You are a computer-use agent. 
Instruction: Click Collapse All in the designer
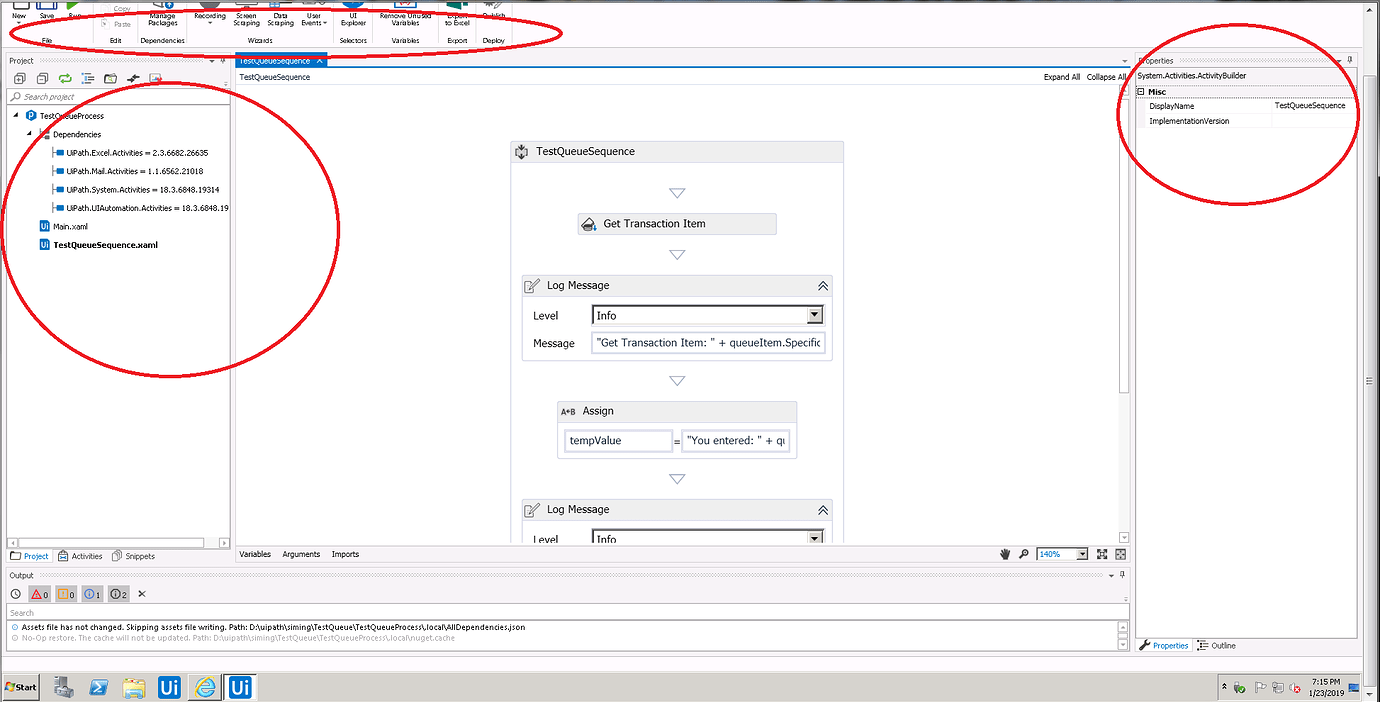point(1106,76)
